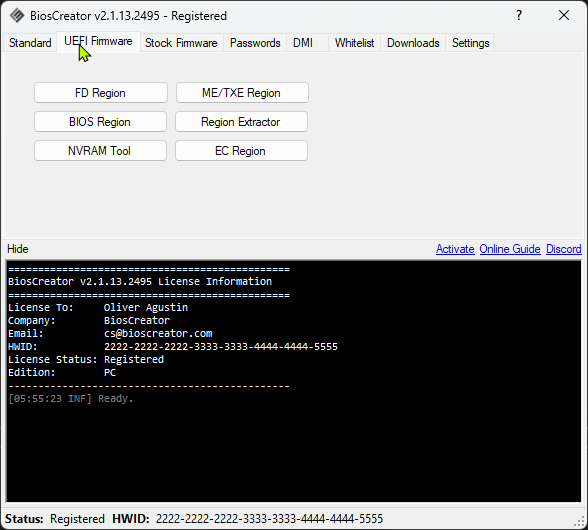The image size is (588, 530).
Task: Click the EC Region button
Action: click(x=241, y=150)
